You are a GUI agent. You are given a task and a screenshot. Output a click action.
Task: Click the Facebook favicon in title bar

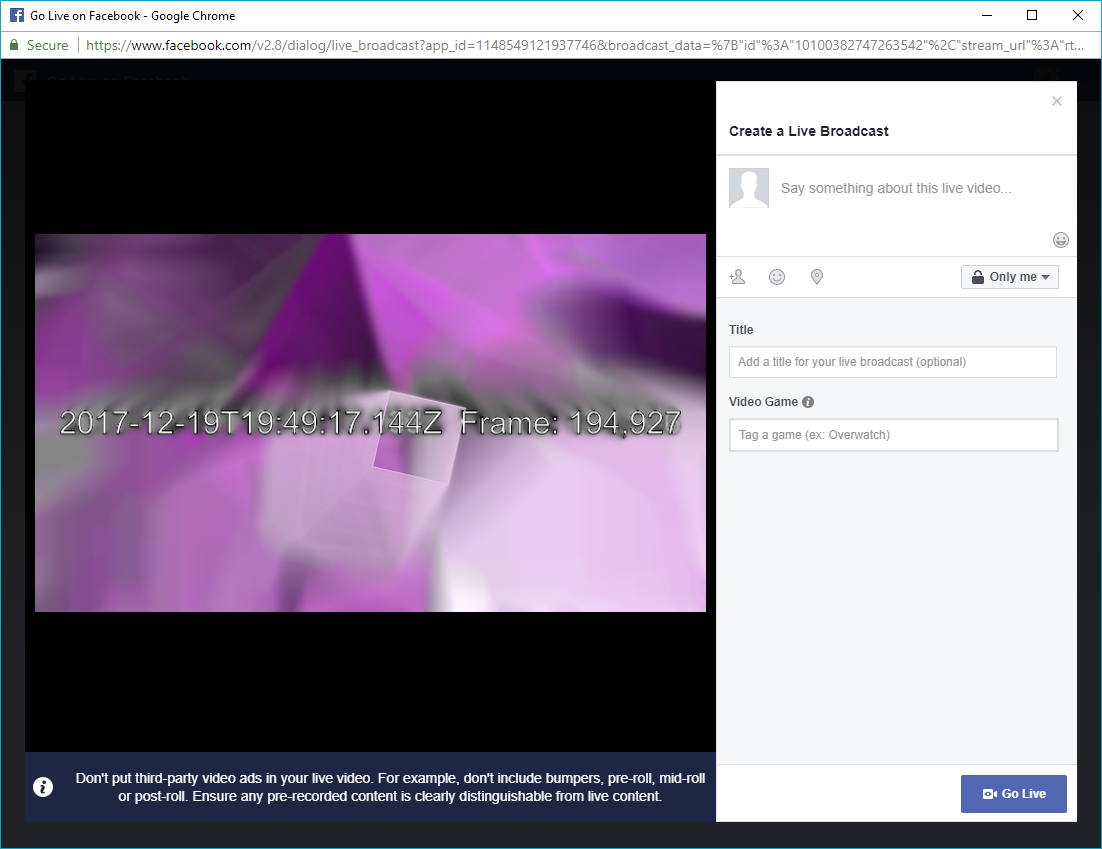click(x=16, y=15)
